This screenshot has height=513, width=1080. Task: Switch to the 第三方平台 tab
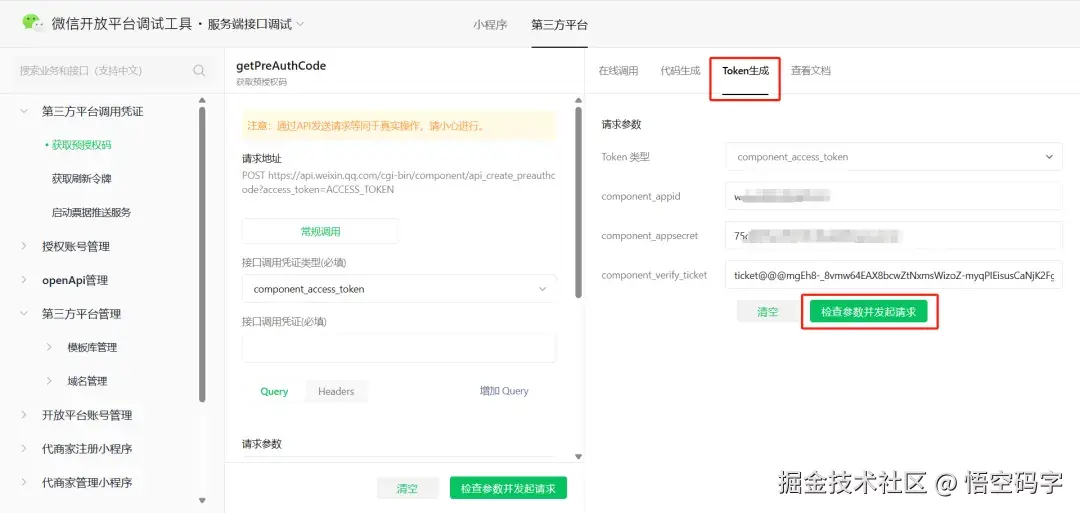[x=559, y=24]
